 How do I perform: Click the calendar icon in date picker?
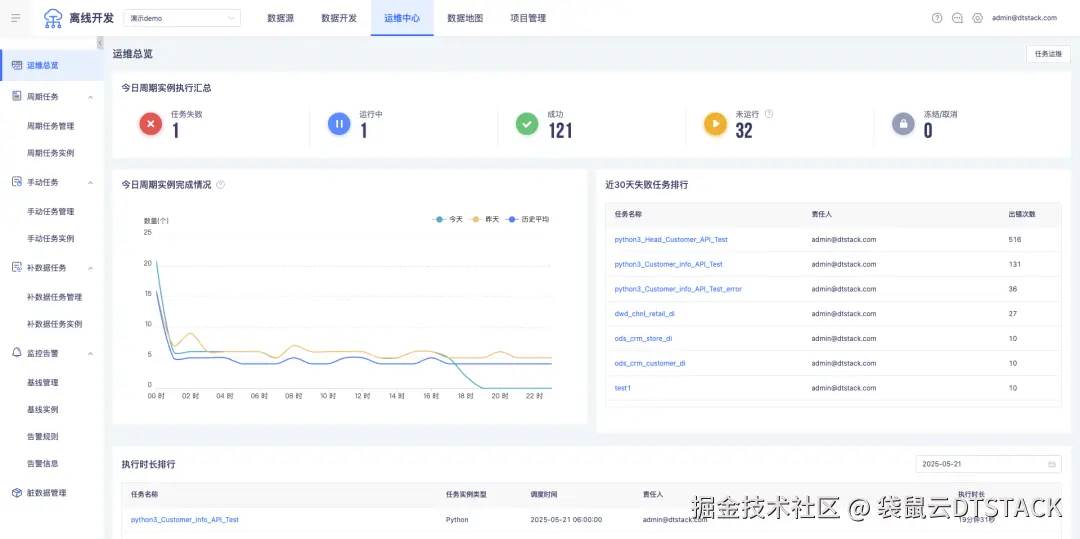tap(1052, 465)
